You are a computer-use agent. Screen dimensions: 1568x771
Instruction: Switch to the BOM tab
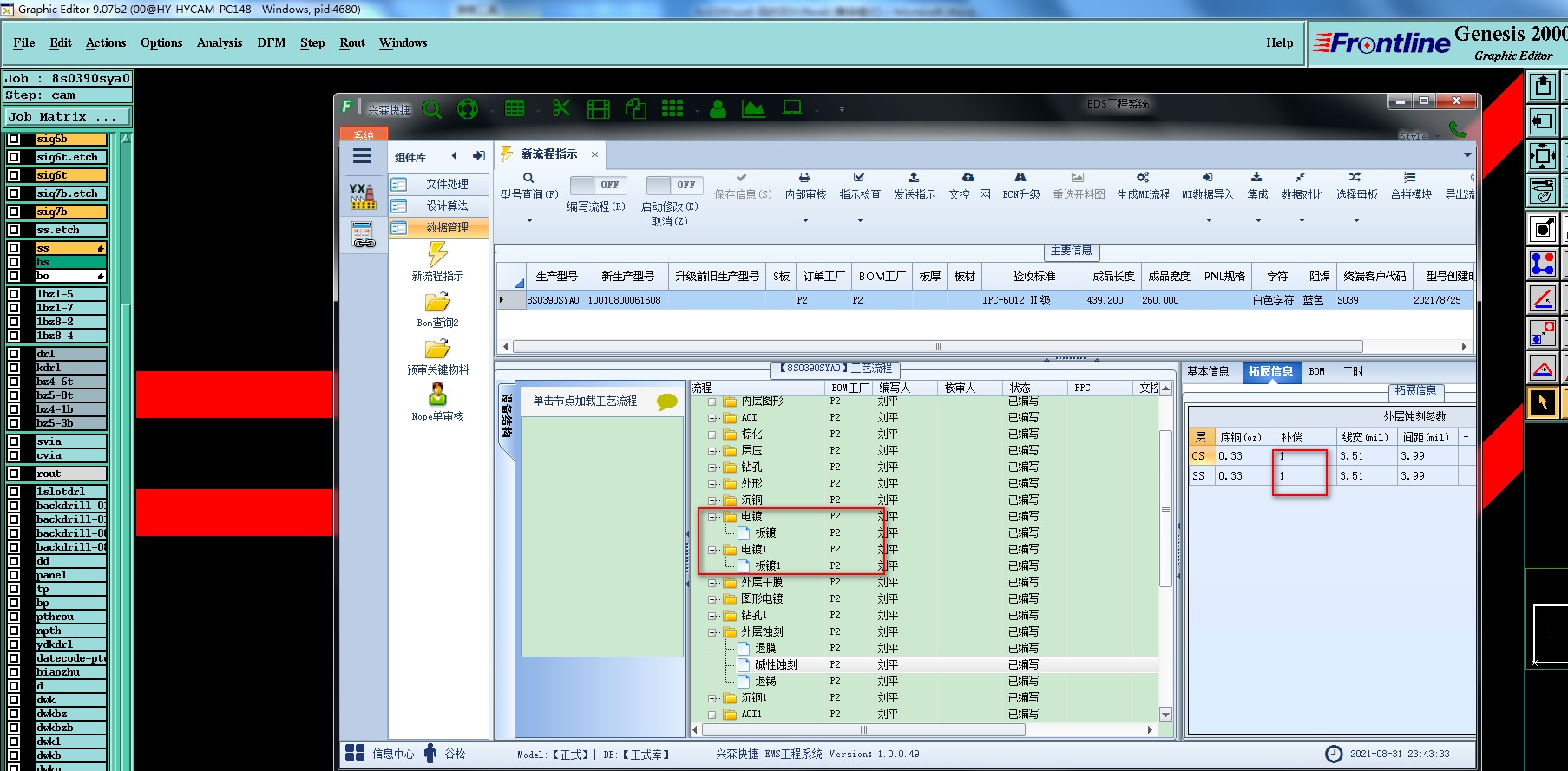[1316, 371]
